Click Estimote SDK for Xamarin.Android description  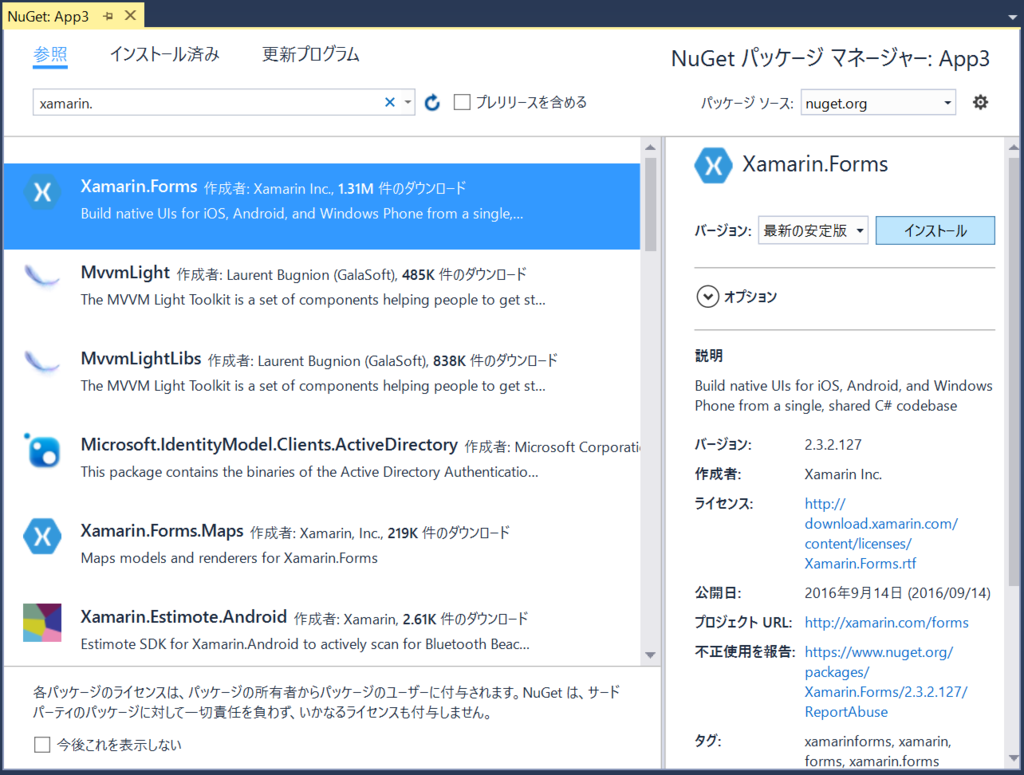click(x=305, y=644)
